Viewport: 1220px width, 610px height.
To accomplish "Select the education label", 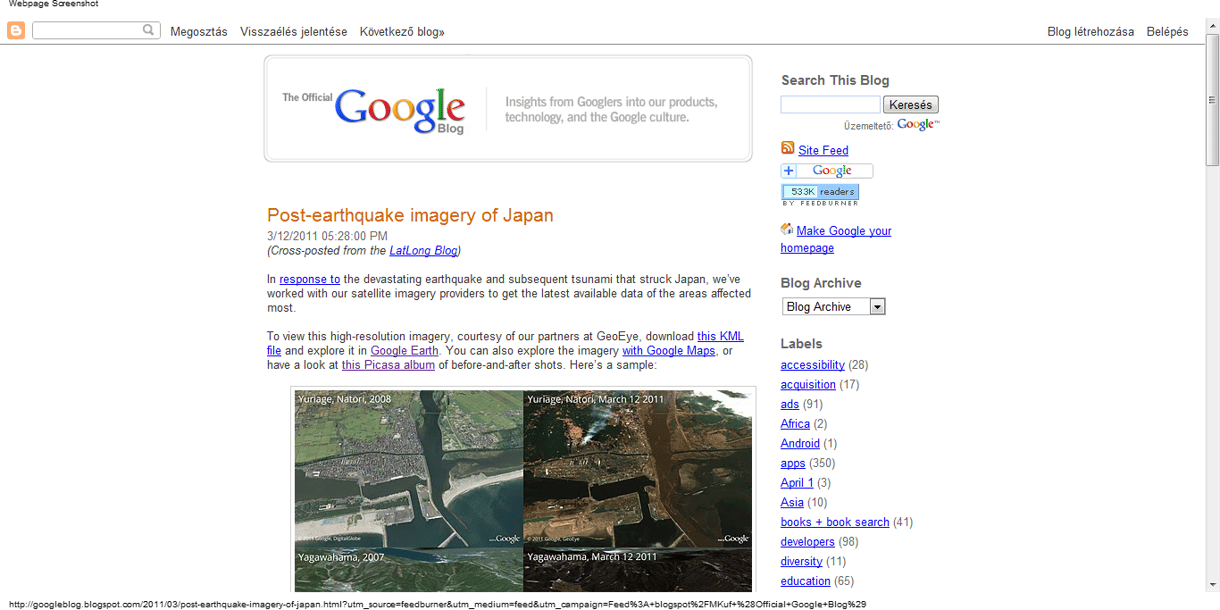I will click(805, 581).
